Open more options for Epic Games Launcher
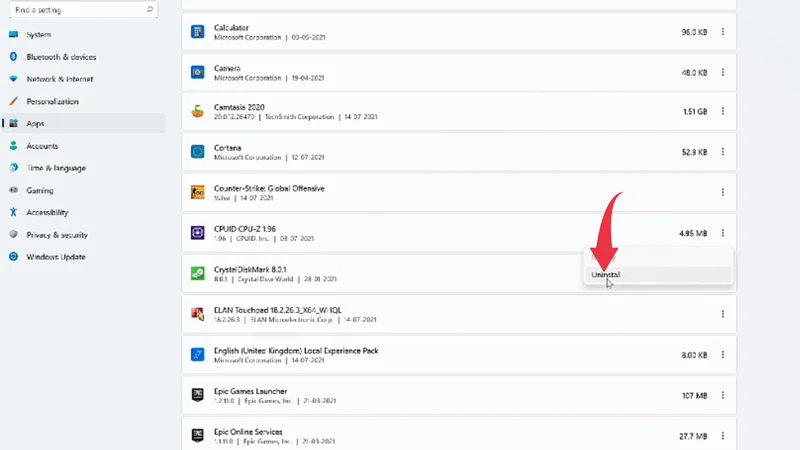The image size is (800, 450). click(722, 395)
